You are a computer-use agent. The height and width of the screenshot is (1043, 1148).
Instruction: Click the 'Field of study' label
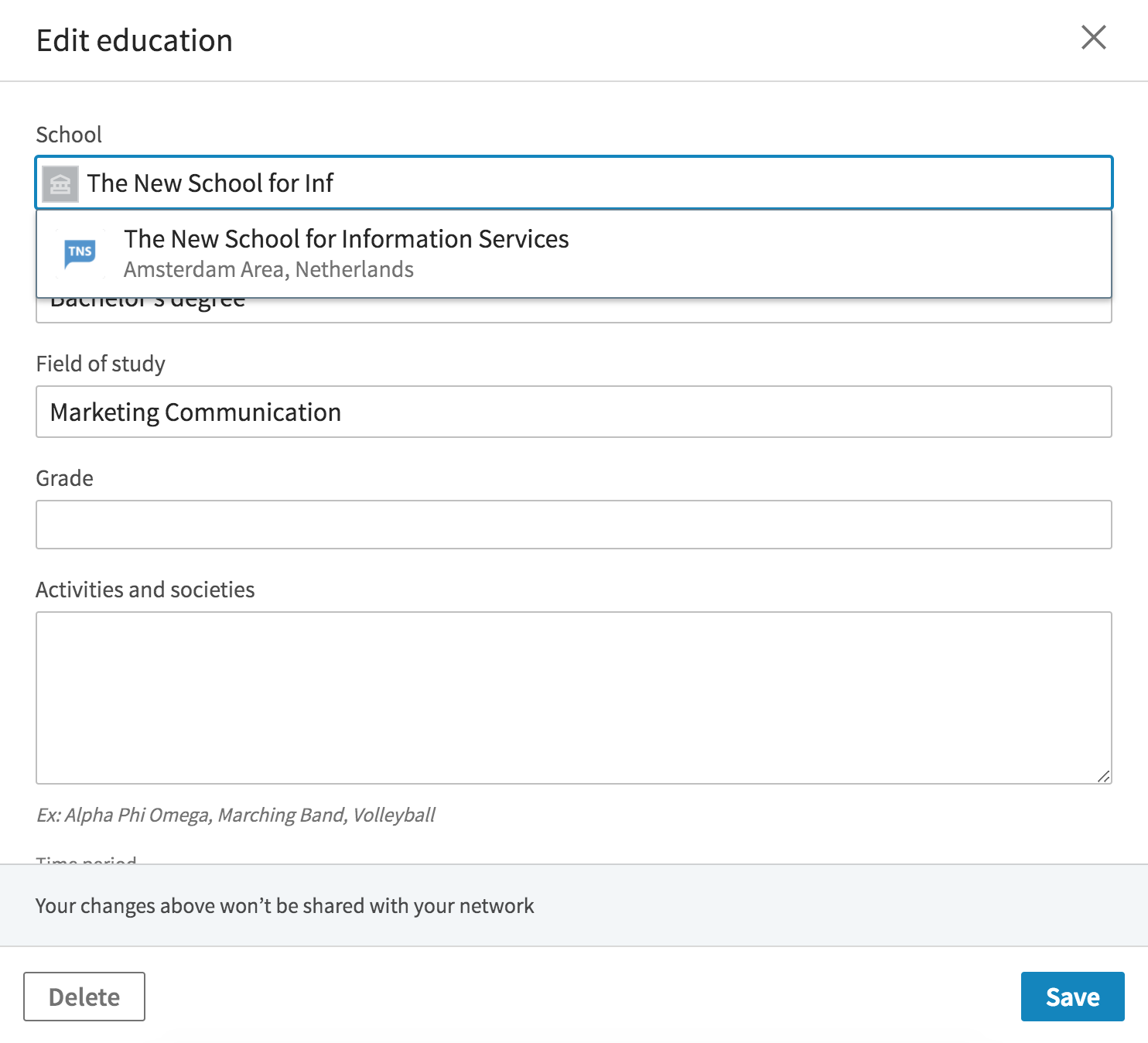pos(101,364)
